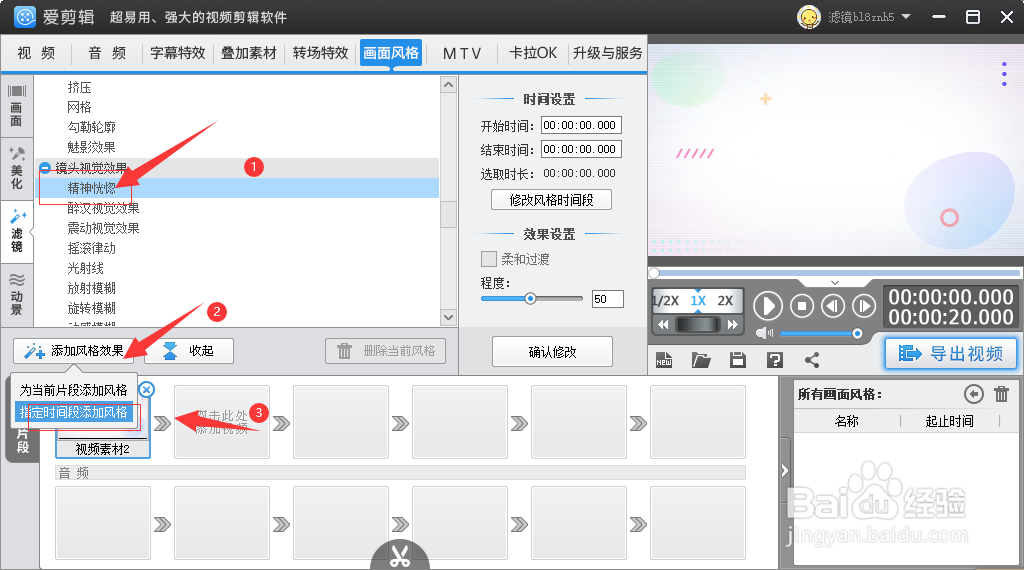This screenshot has width=1024, height=570.
Task: Play the video preview
Action: pos(768,306)
